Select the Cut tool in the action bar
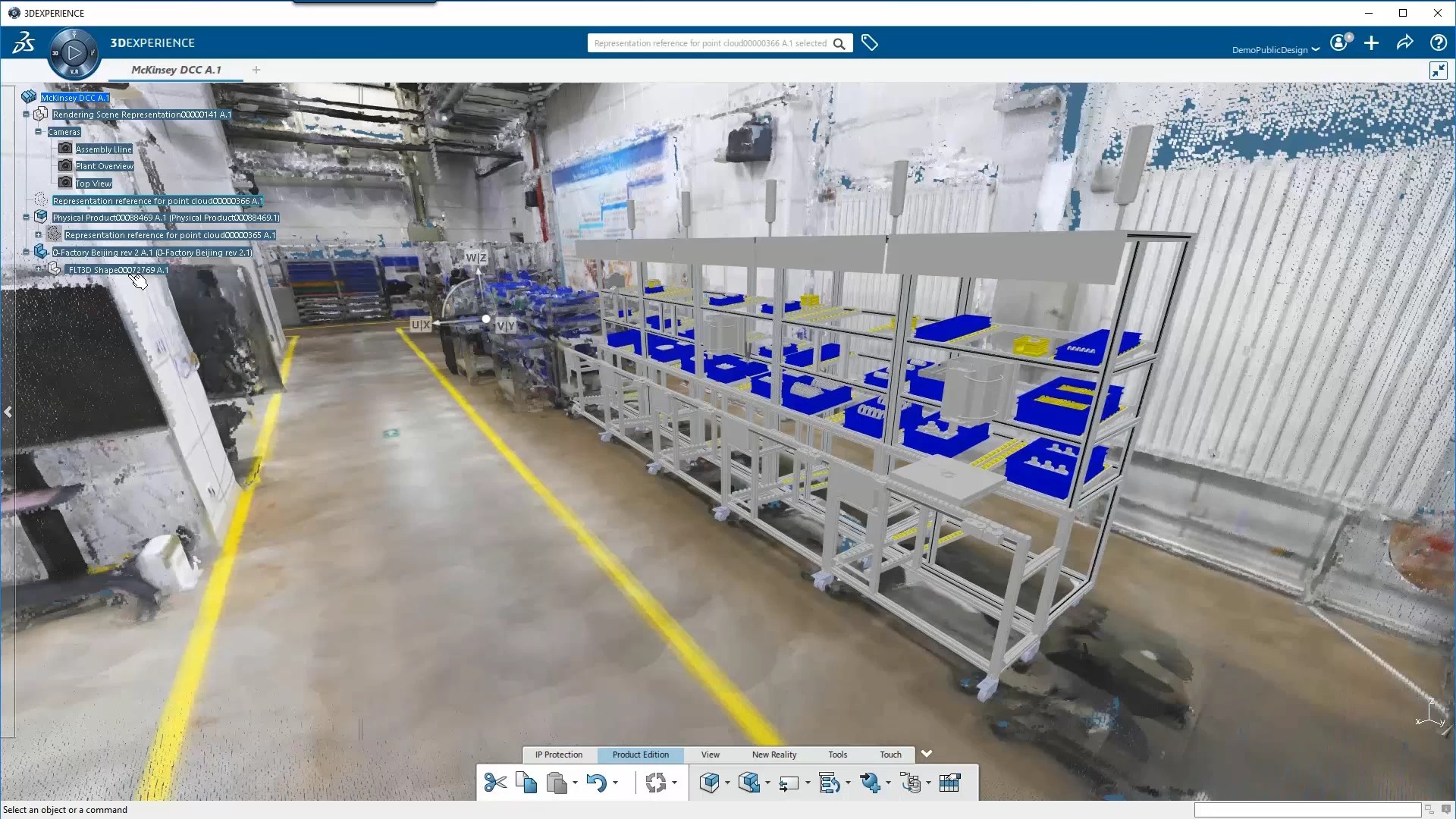The width and height of the screenshot is (1456, 819). [x=494, y=783]
